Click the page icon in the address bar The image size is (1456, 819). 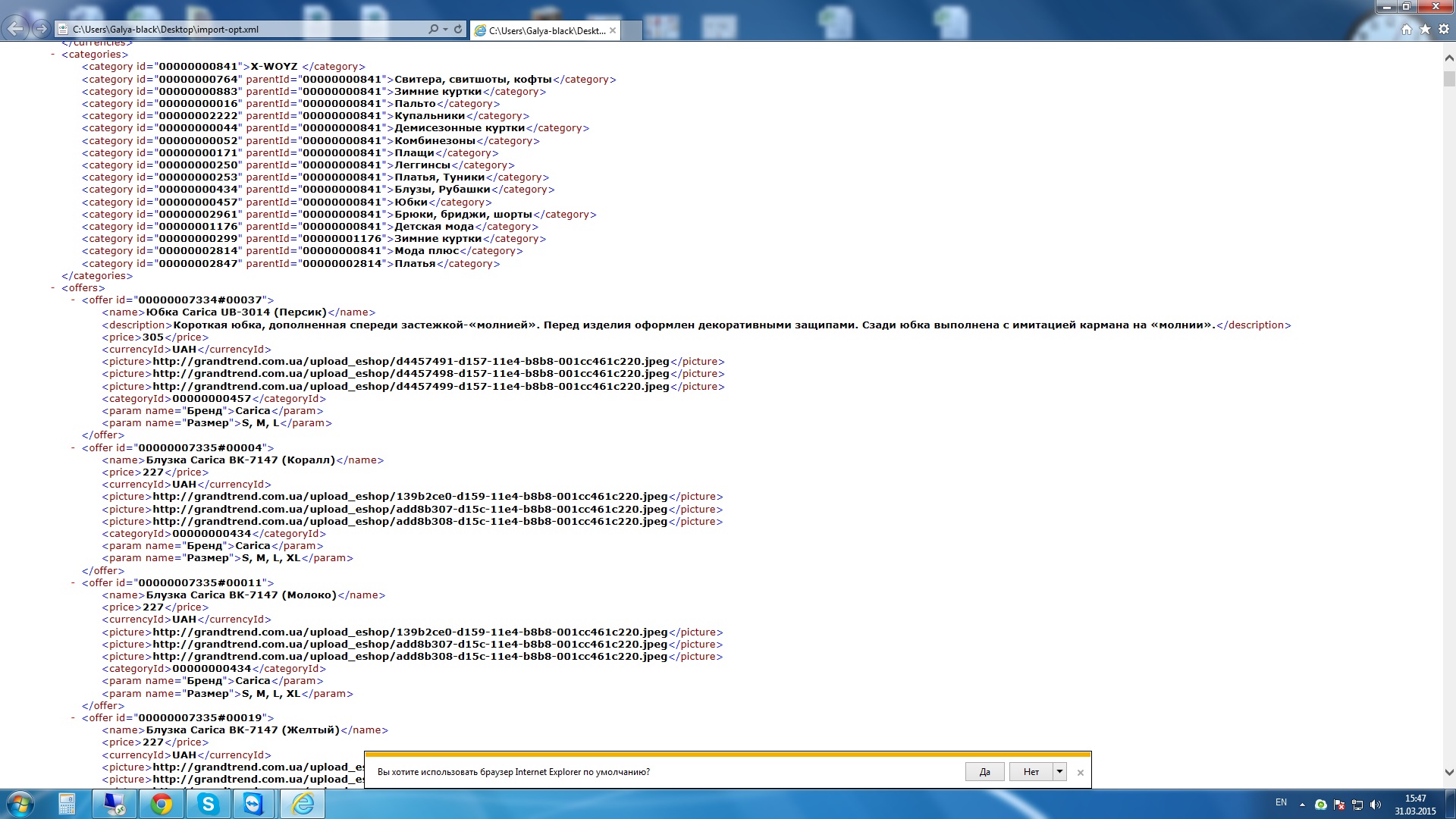pyautogui.click(x=63, y=30)
